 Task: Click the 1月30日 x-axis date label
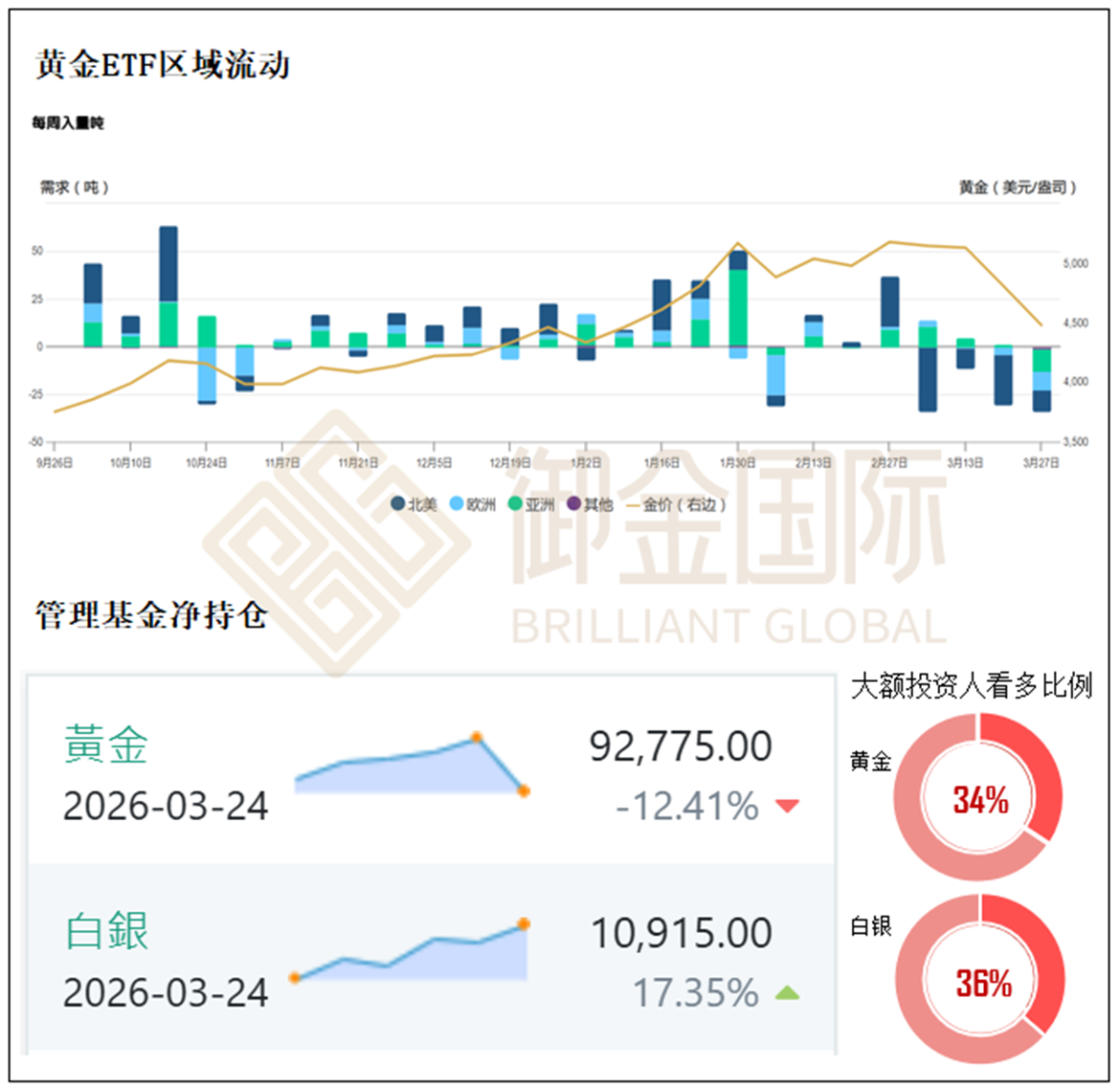737,462
